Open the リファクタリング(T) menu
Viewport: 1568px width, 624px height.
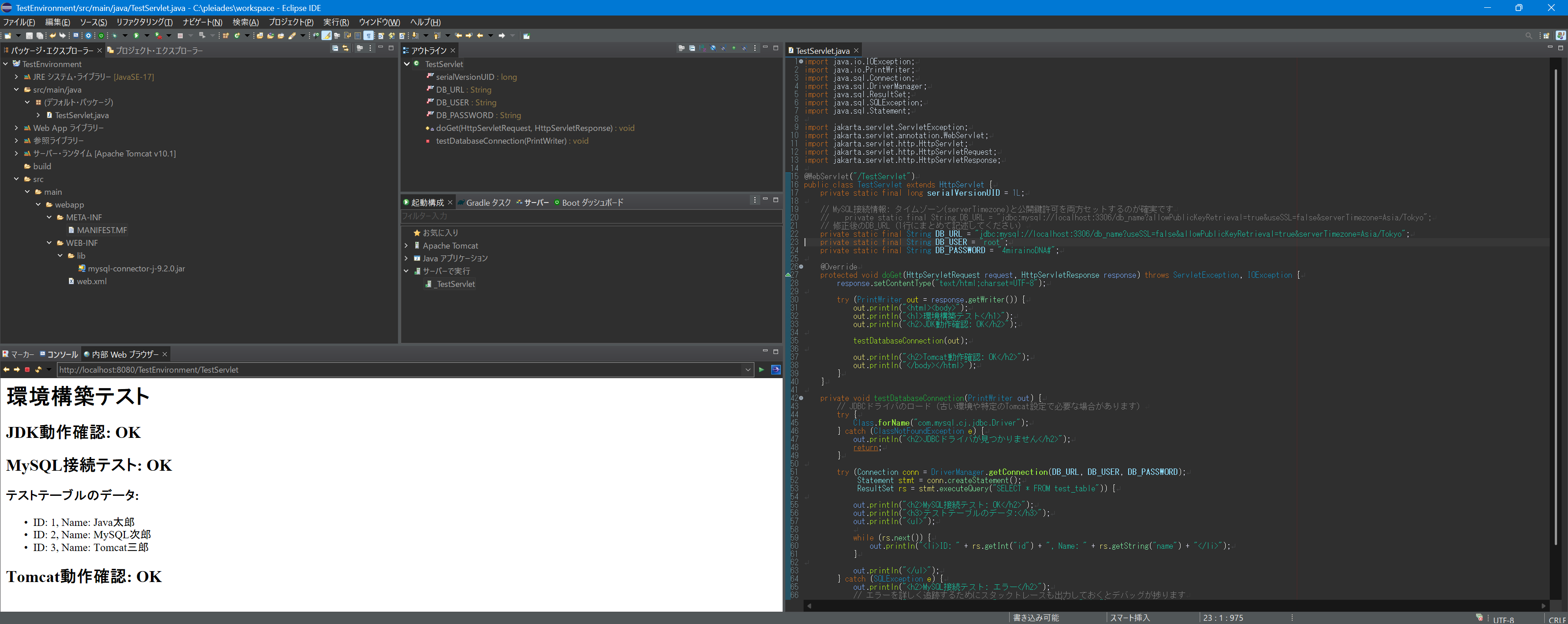(144, 22)
